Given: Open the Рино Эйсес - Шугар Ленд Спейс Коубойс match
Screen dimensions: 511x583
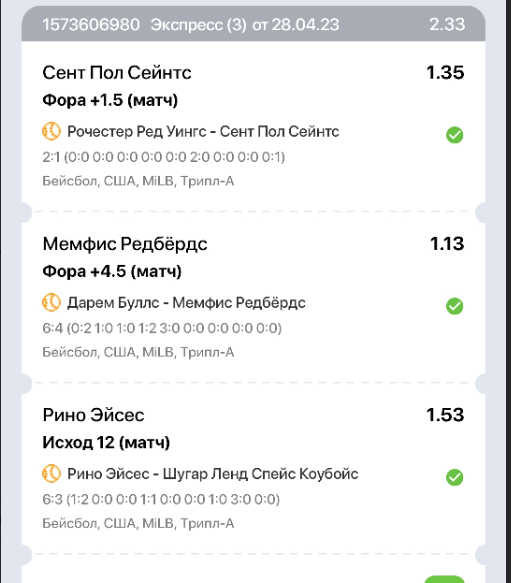Looking at the screenshot, I should [212, 474].
